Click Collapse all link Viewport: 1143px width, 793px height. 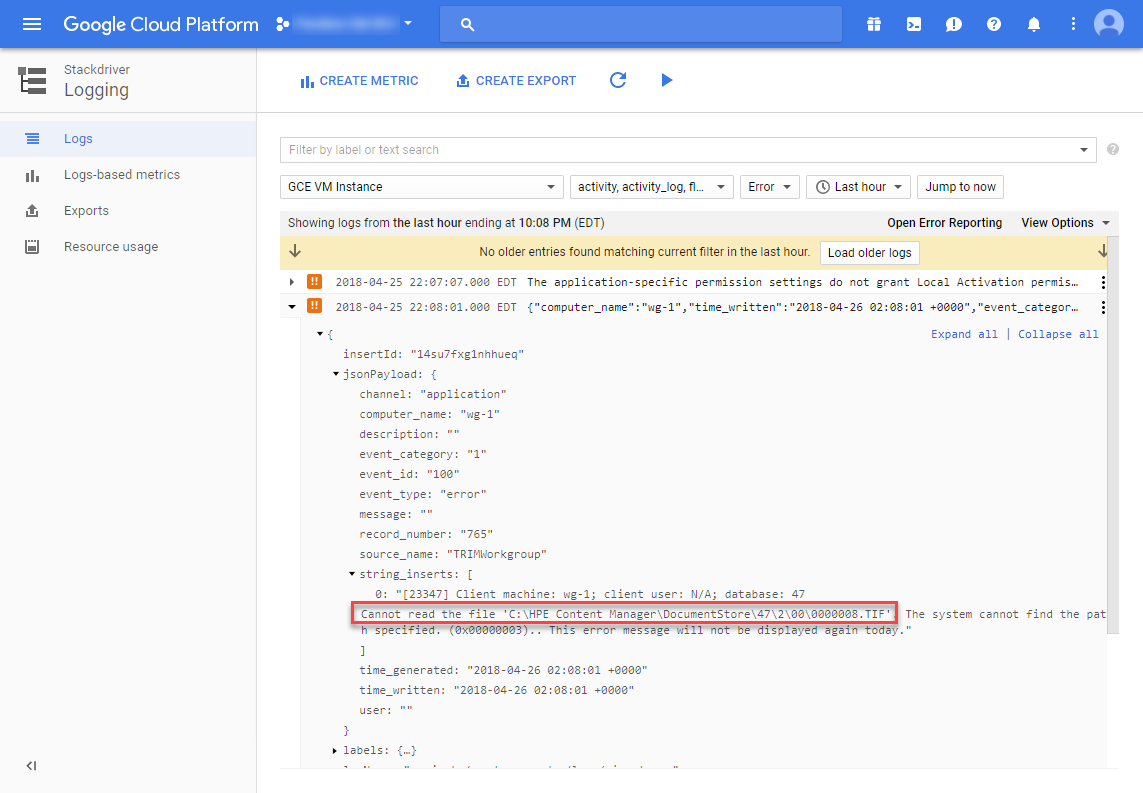click(x=1058, y=334)
